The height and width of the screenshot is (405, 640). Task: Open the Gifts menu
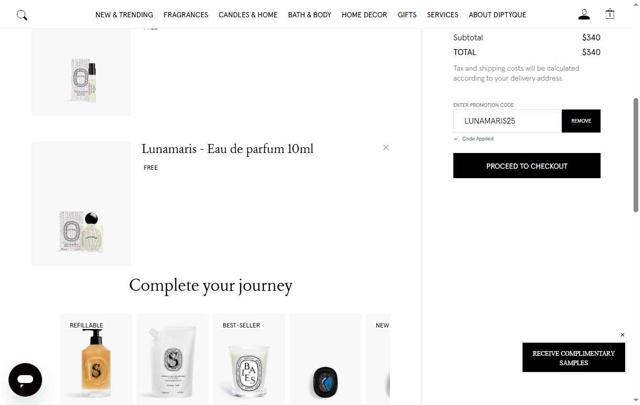pos(407,15)
